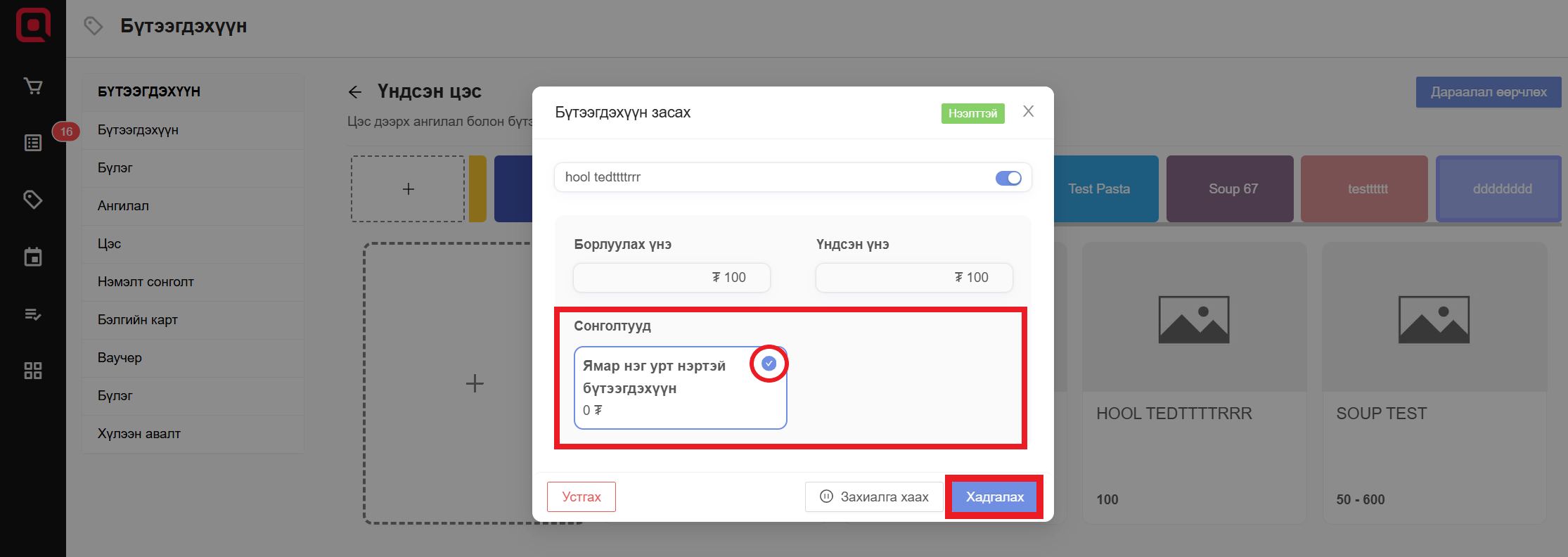Click the Устгах delete button
1568x557 pixels.
click(x=581, y=497)
